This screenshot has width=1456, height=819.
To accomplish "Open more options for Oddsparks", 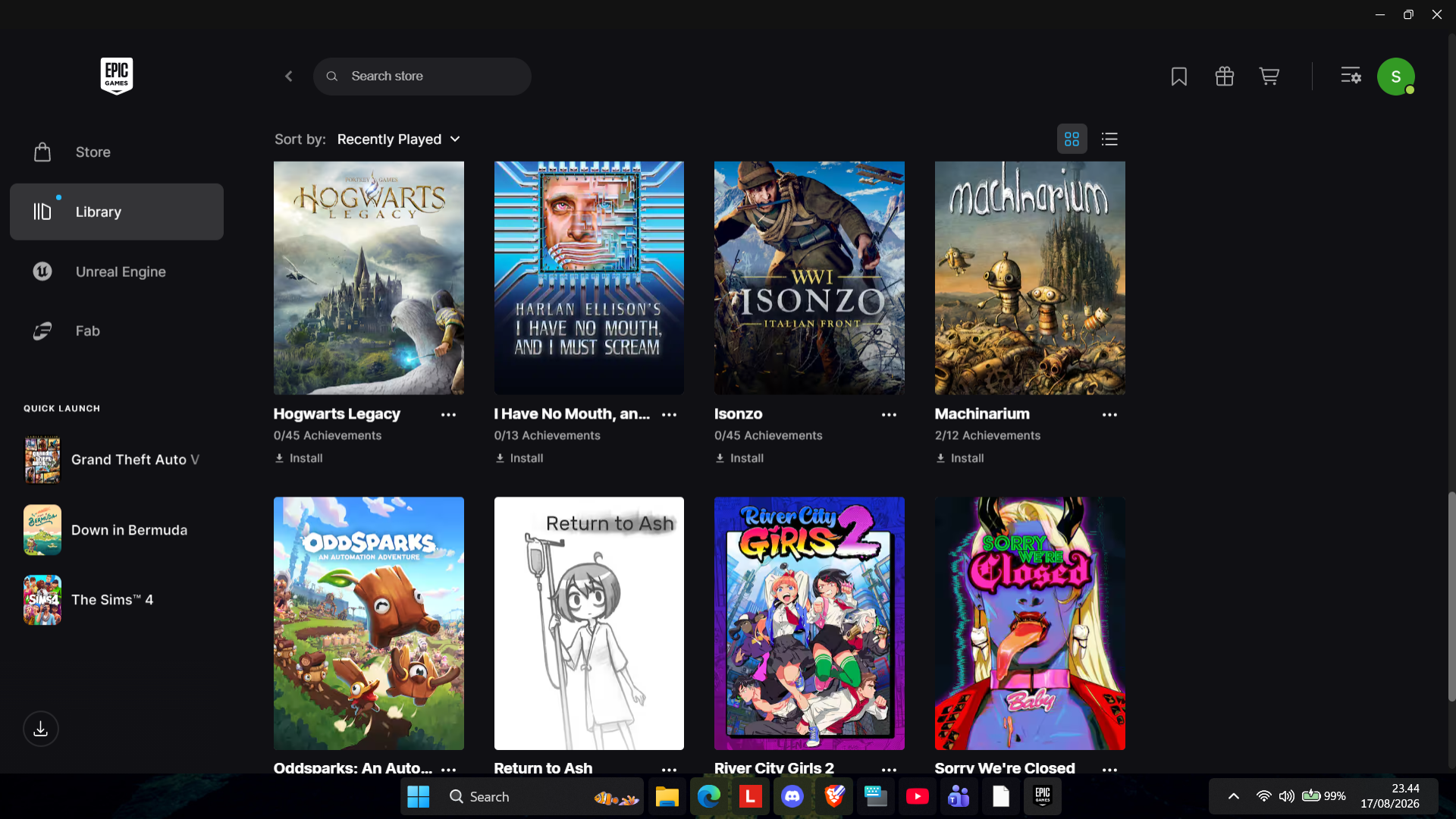I will coord(449,769).
